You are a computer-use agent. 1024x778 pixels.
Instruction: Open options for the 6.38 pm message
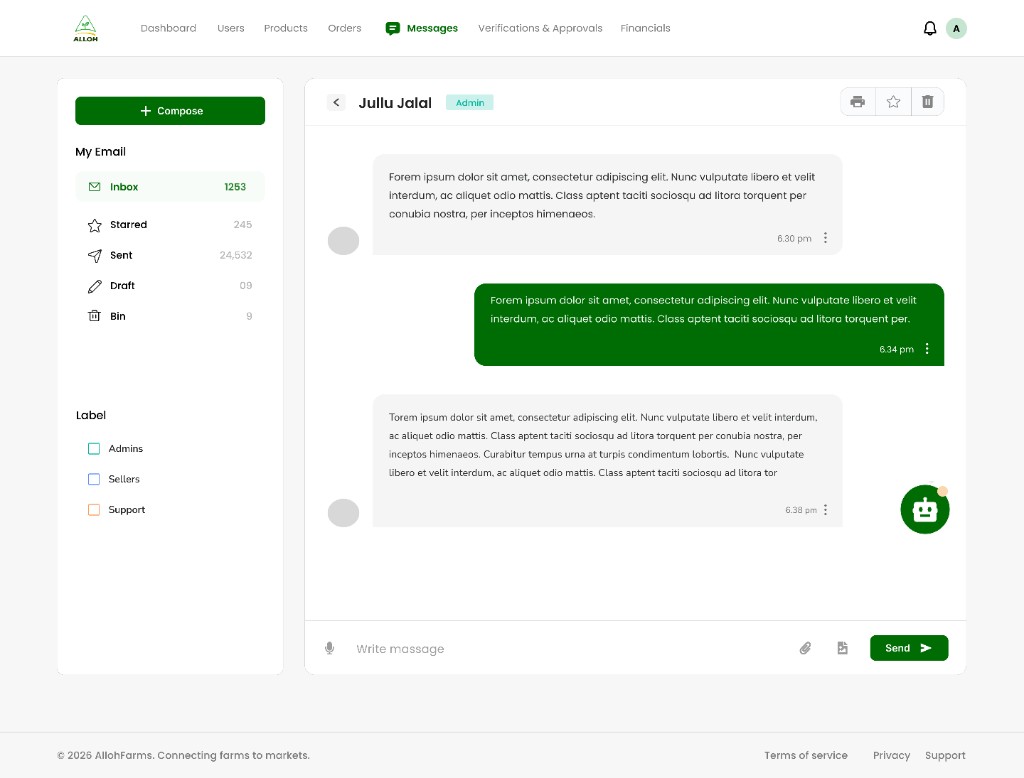tap(825, 510)
